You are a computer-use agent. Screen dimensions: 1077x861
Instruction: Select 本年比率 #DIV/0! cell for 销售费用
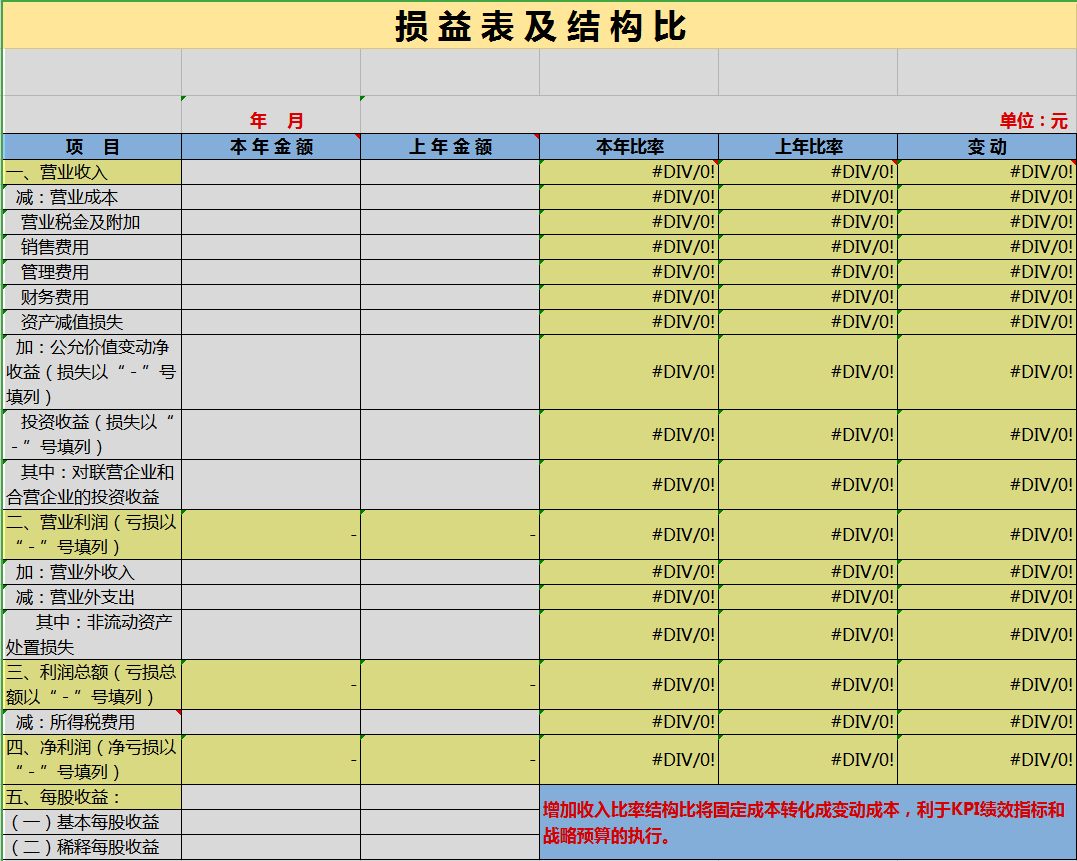(629, 247)
